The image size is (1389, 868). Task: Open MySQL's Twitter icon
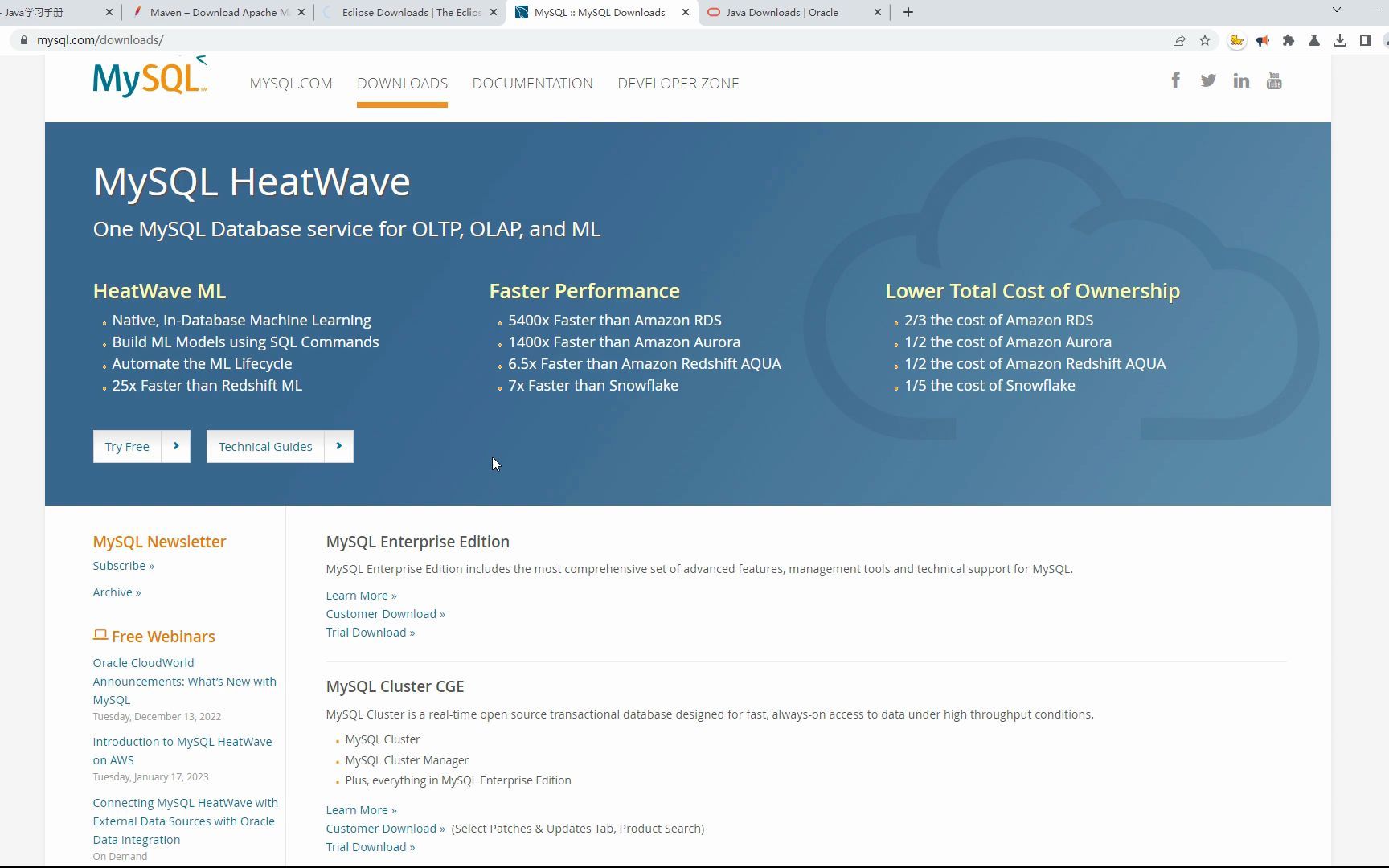[x=1208, y=80]
